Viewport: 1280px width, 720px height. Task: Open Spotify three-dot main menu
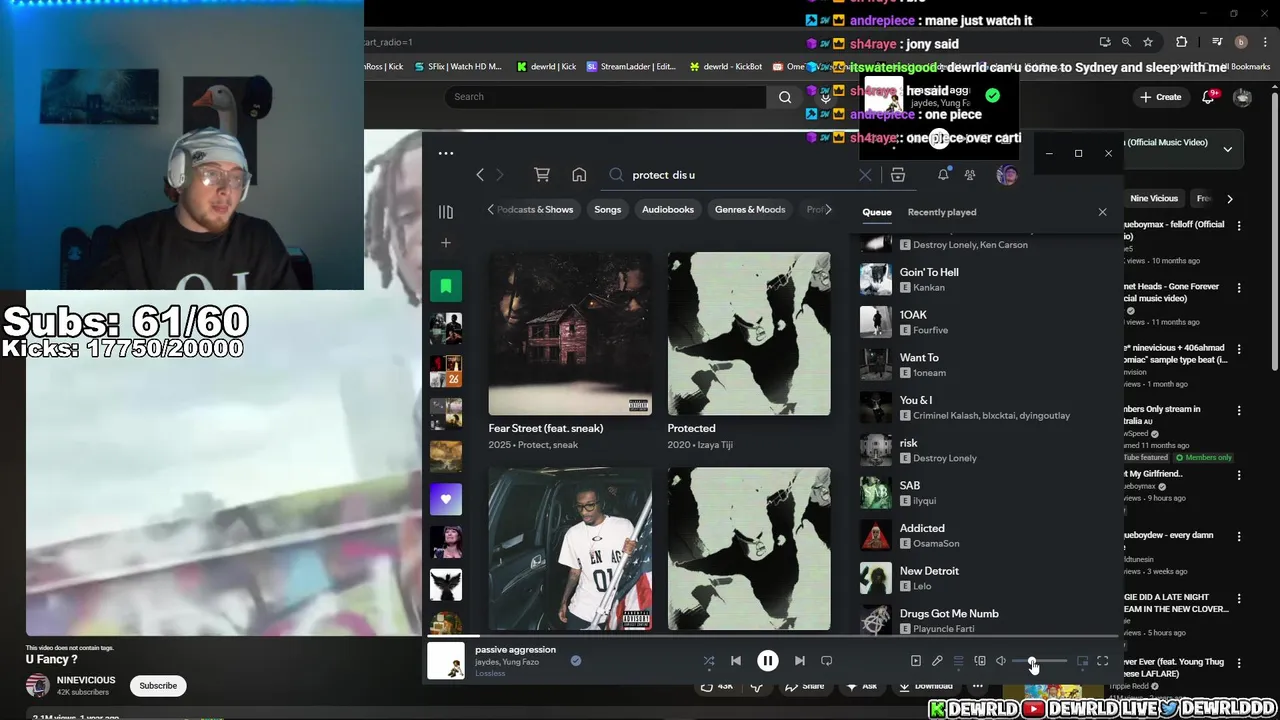[x=446, y=153]
